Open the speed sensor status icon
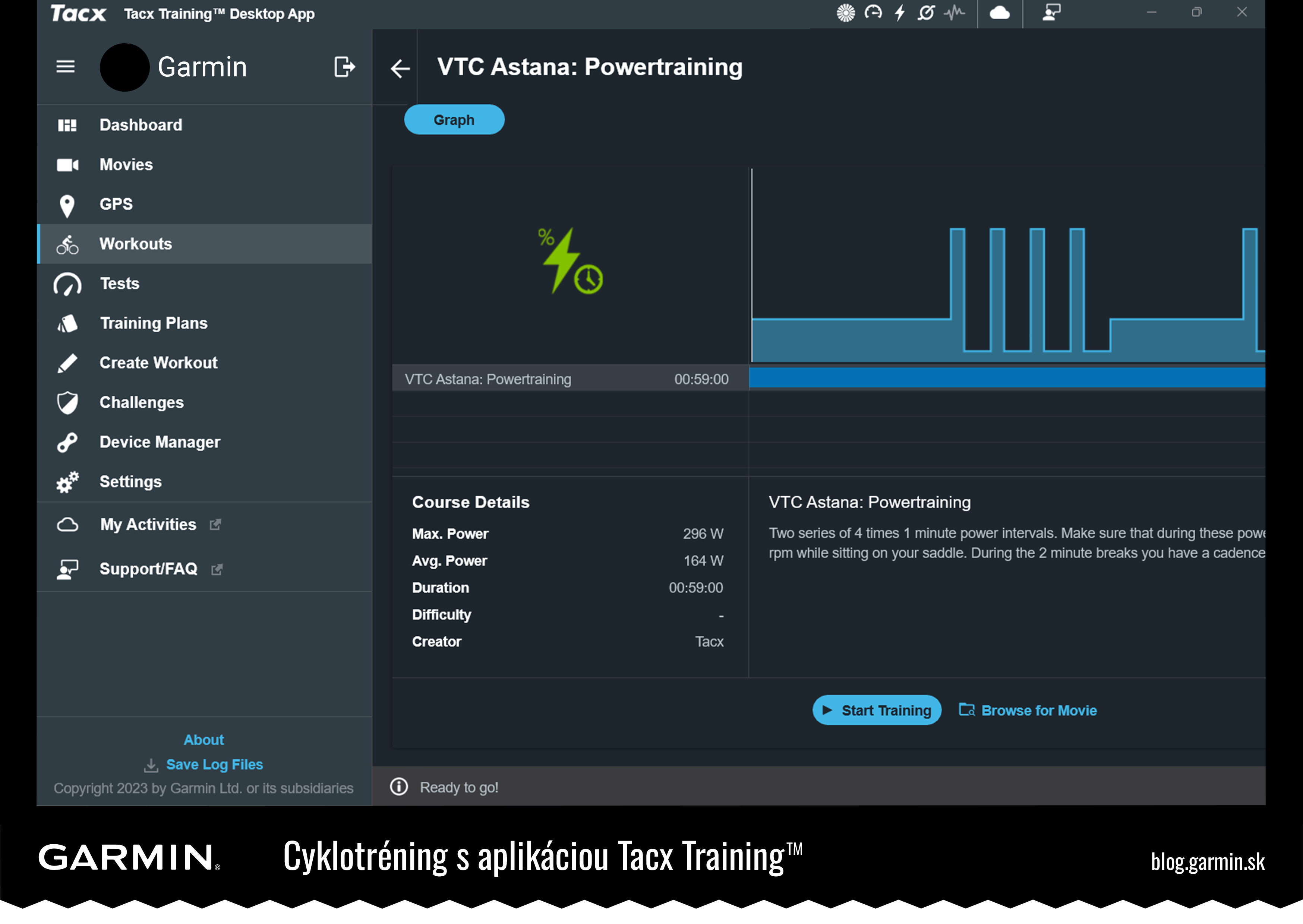Viewport: 1303px width, 924px height. coord(873,13)
